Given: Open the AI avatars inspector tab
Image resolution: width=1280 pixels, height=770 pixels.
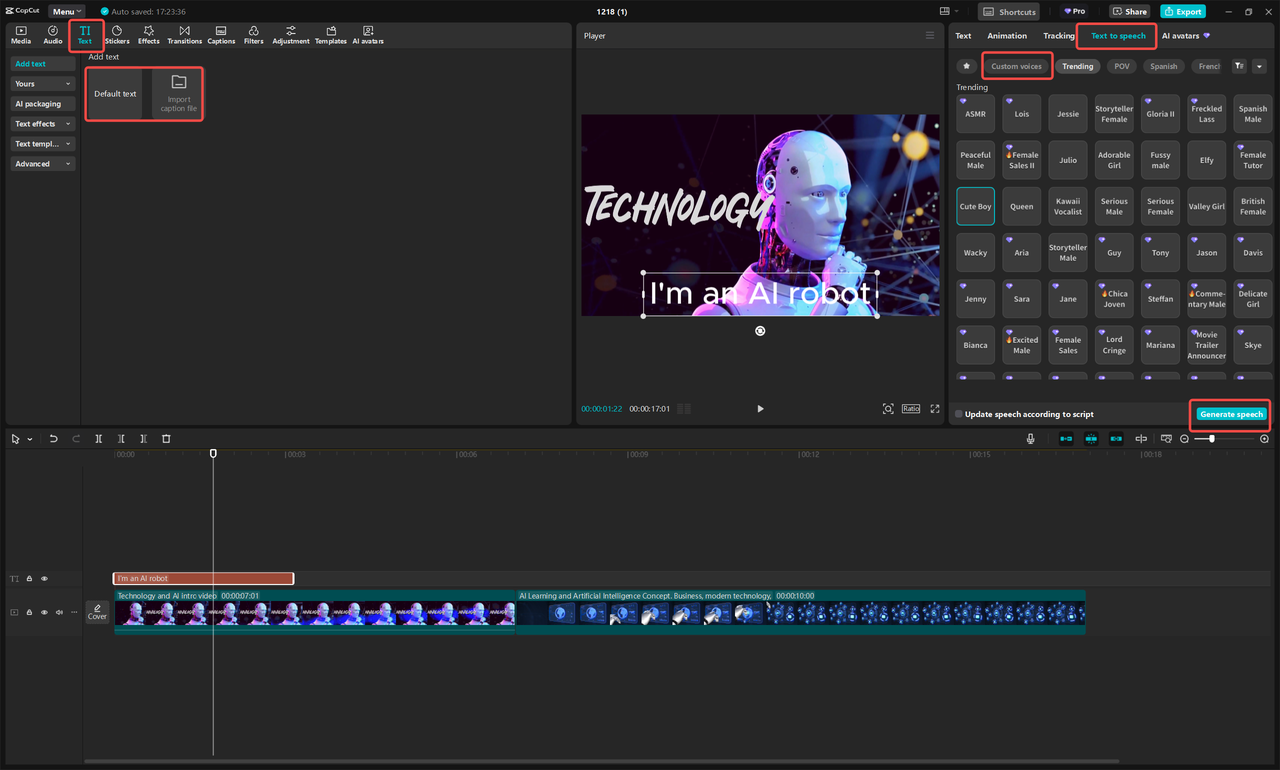Looking at the screenshot, I should pos(1186,36).
